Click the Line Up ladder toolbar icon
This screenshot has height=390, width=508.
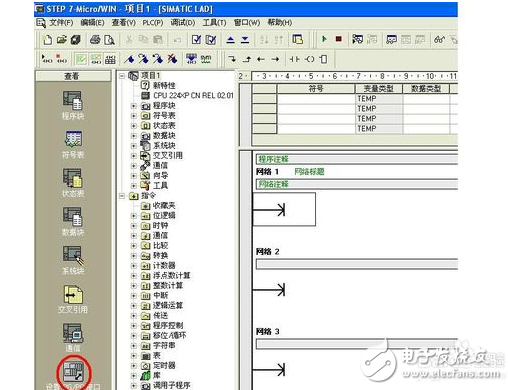[247, 59]
